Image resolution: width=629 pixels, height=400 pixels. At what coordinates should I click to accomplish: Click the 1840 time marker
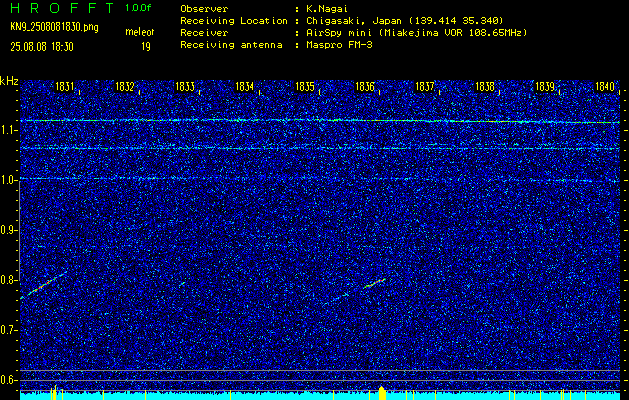pos(605,87)
